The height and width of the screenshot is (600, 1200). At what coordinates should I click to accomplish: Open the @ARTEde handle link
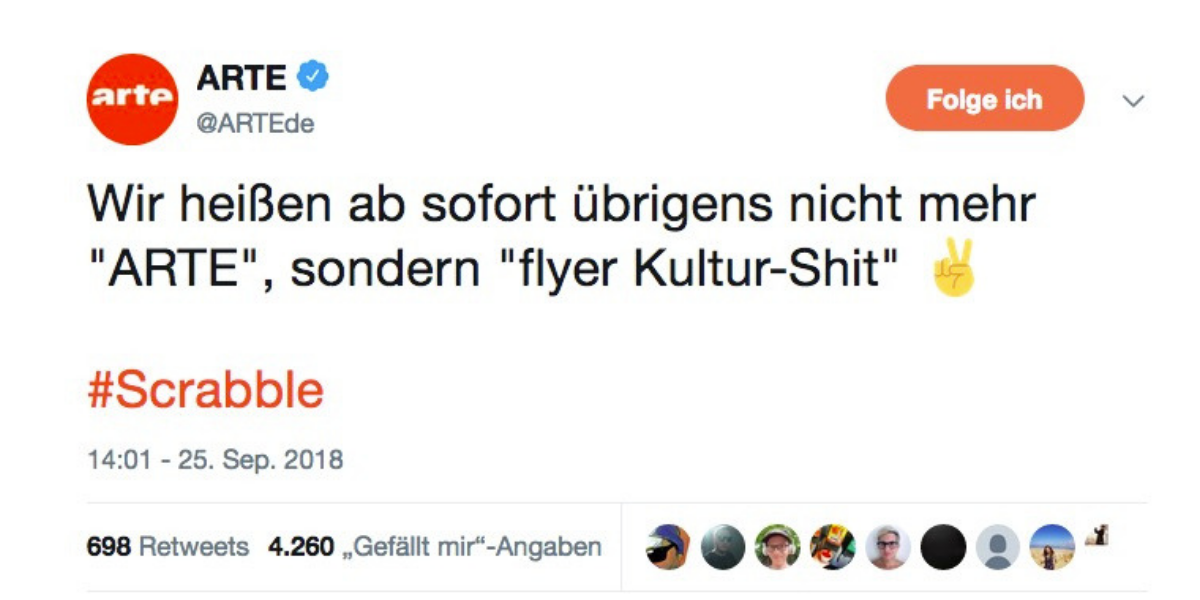255,124
